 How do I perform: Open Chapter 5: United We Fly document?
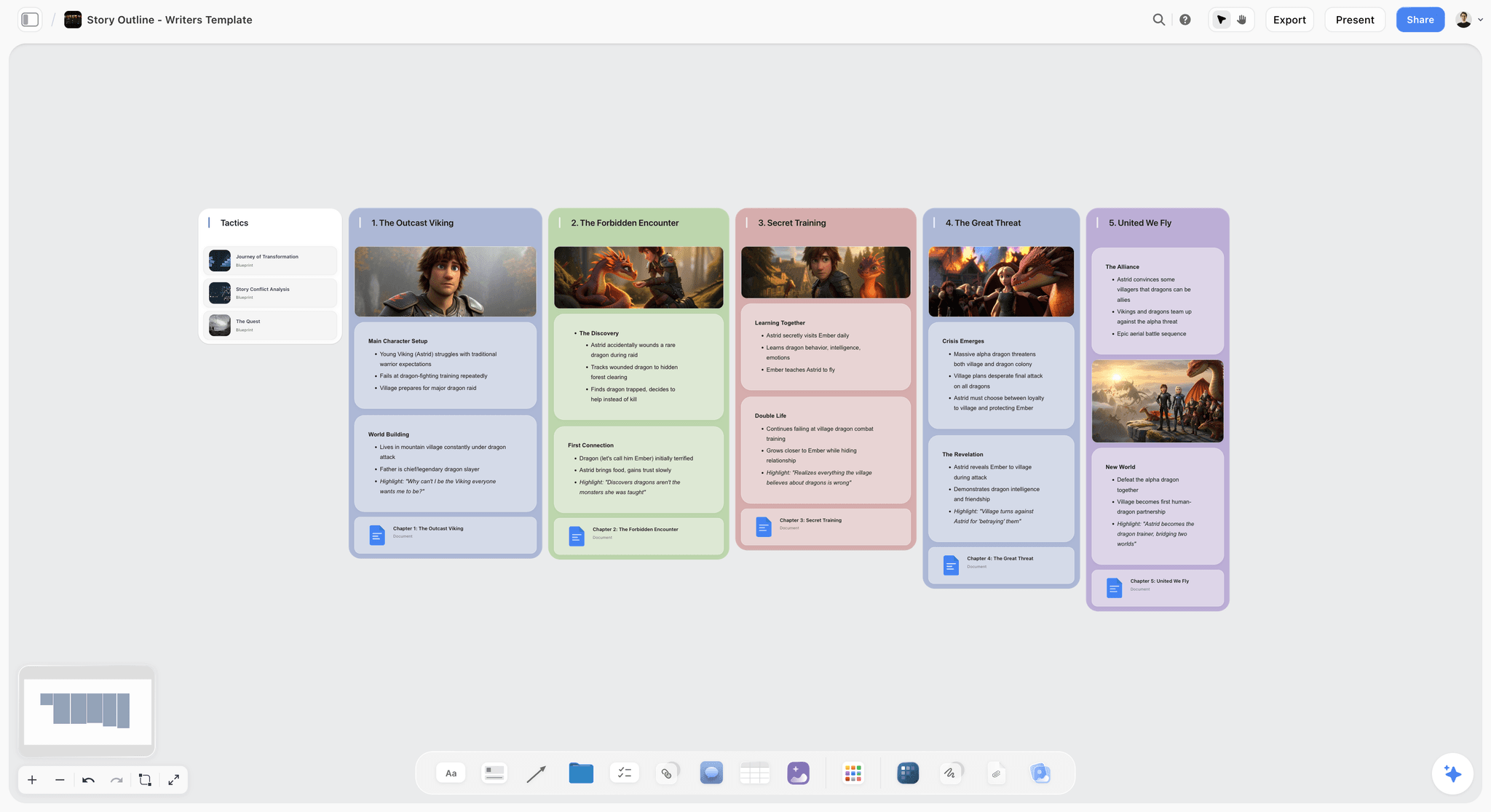(1158, 587)
